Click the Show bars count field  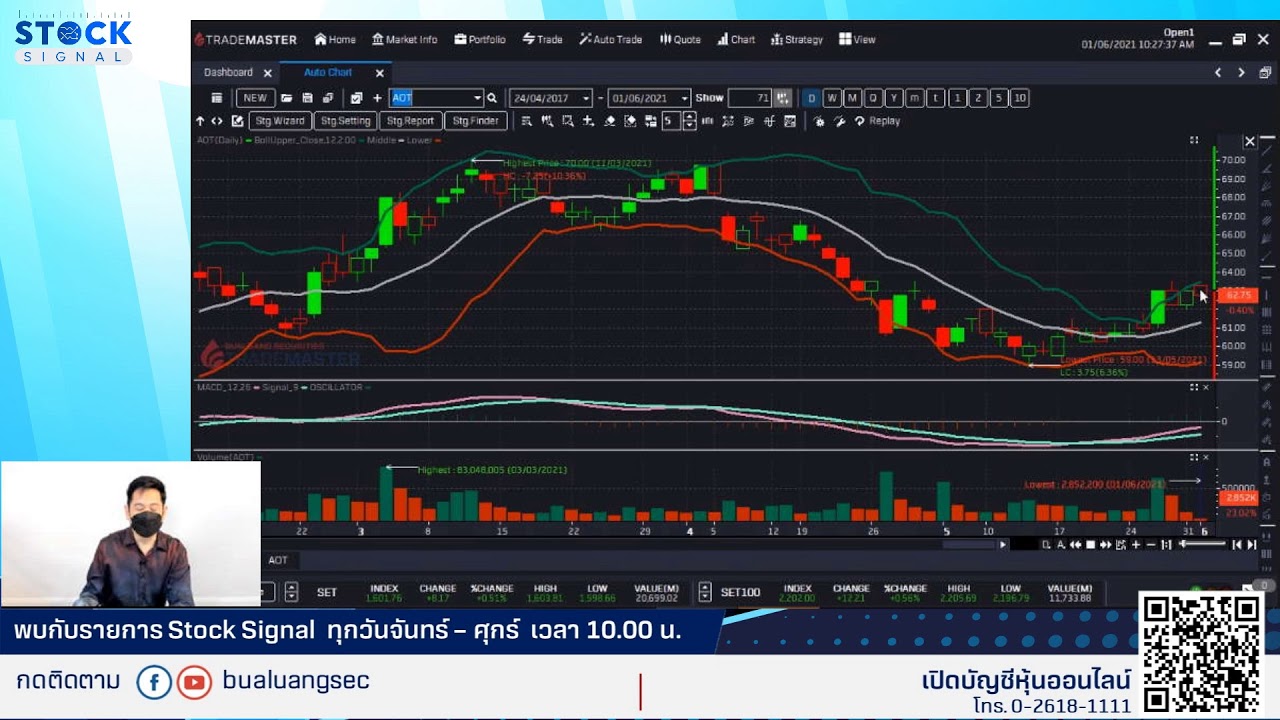(750, 98)
